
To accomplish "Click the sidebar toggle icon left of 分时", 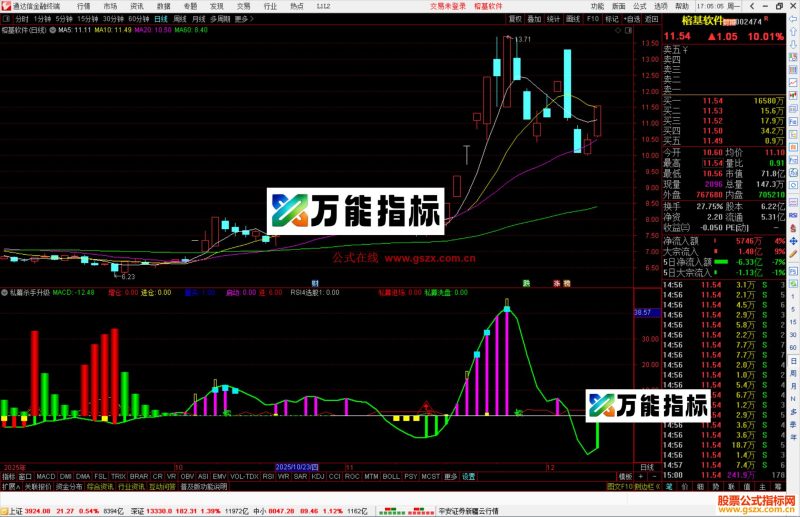I will point(6,19).
